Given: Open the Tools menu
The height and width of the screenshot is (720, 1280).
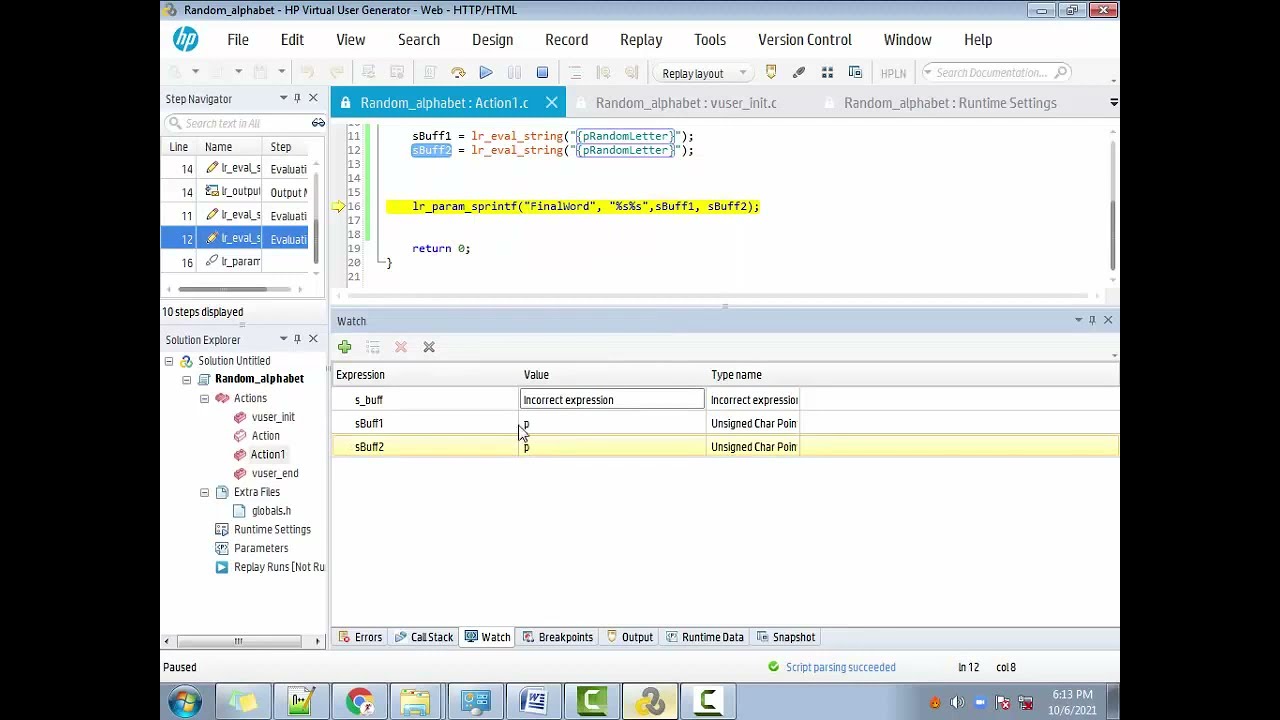Looking at the screenshot, I should click(x=710, y=40).
